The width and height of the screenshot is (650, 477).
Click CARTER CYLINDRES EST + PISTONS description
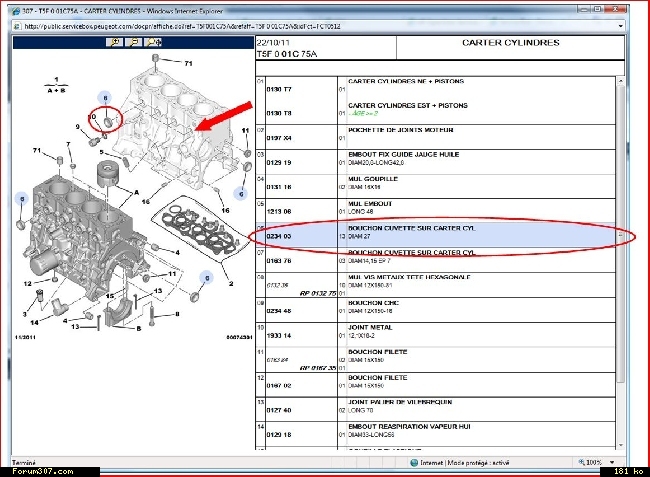(408, 105)
